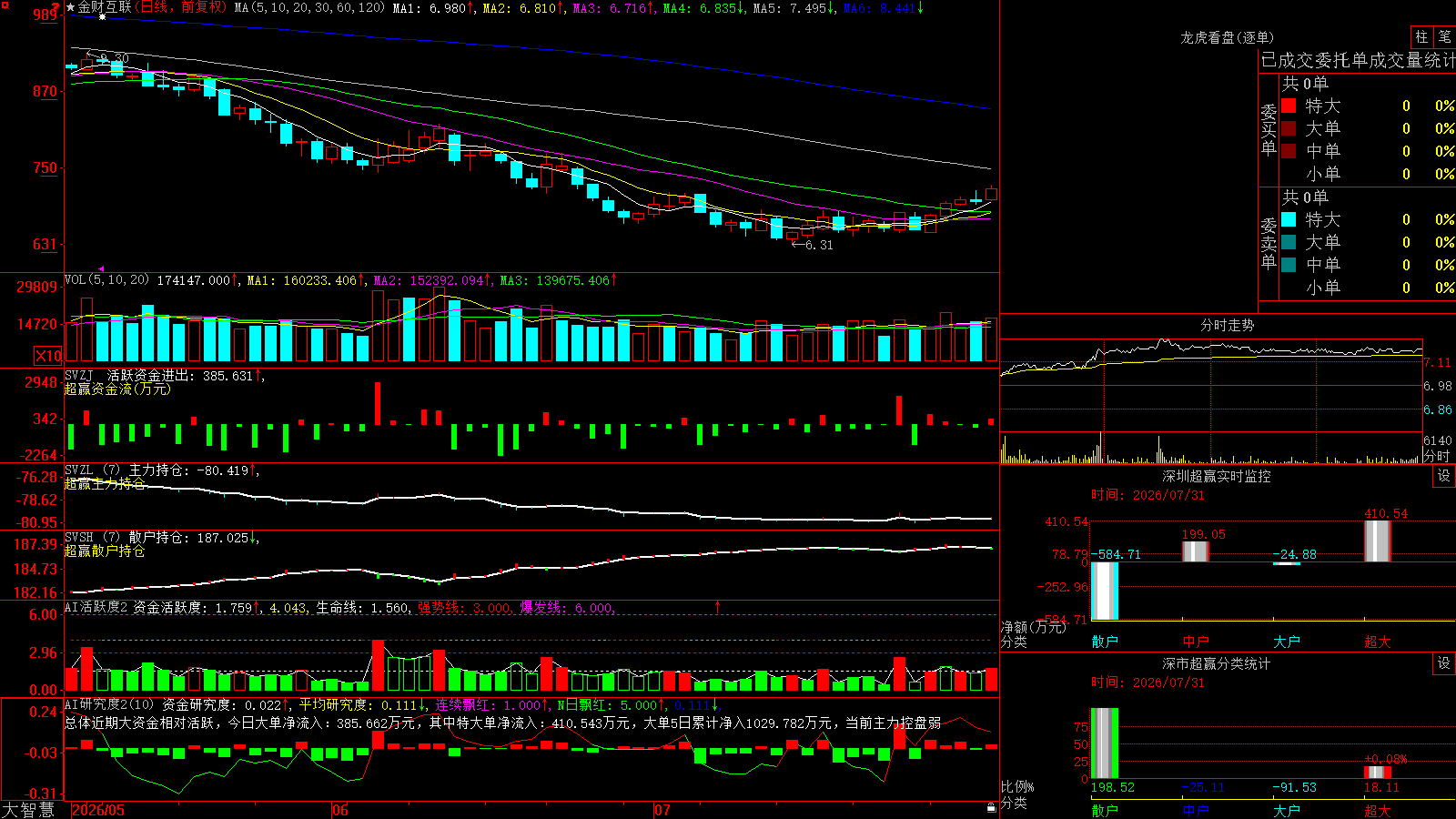The height and width of the screenshot is (819, 1456).
Task: Click the 龙虎看盘(逐单) panel title
Action: pos(1227,37)
